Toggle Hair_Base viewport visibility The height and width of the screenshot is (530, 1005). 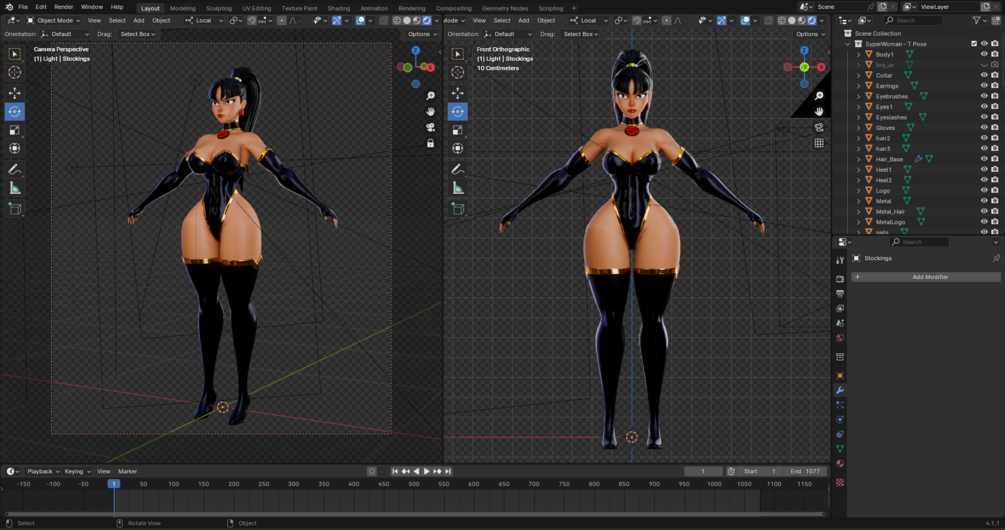pos(984,159)
